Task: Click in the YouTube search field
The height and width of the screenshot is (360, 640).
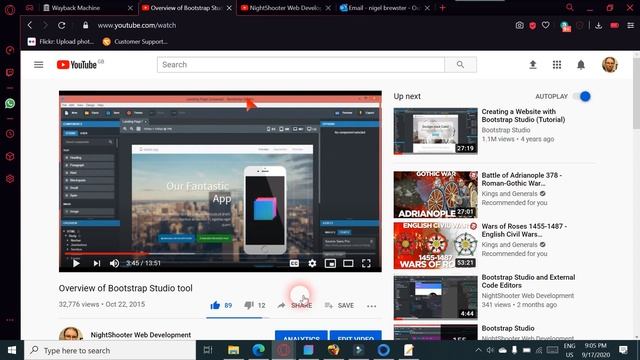Action: pos(301,64)
